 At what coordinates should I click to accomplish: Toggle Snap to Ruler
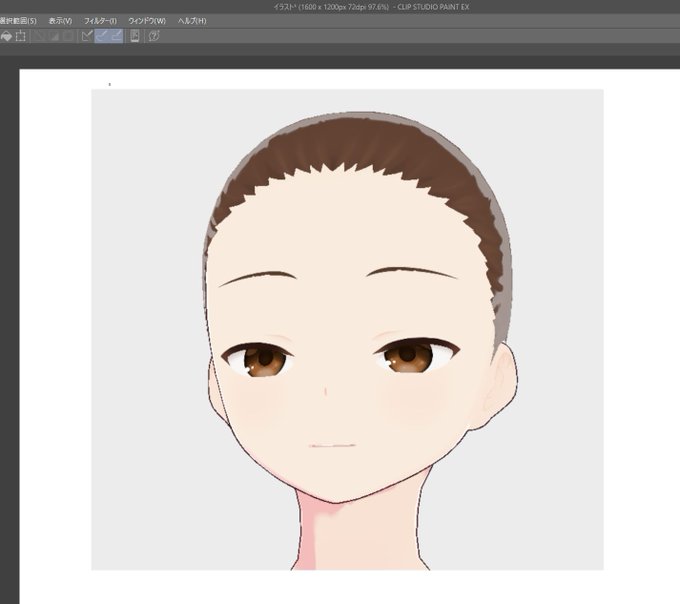coord(87,36)
